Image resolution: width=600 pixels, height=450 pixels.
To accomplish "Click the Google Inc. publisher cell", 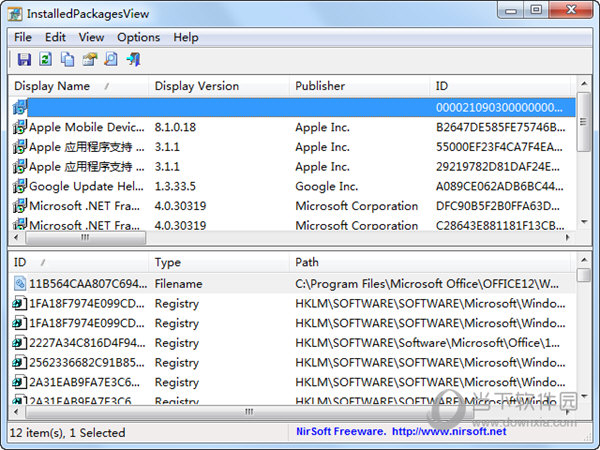I will [327, 186].
